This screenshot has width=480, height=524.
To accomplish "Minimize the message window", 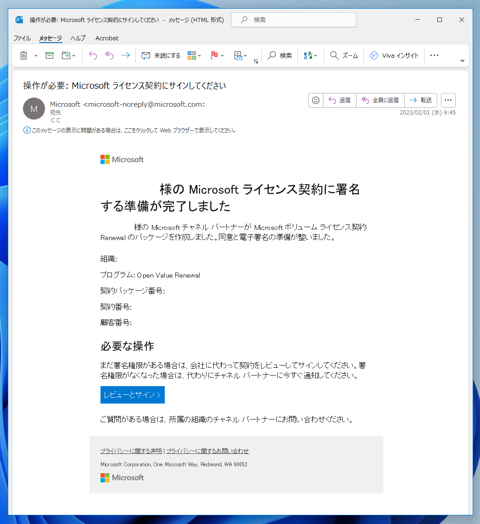I will coord(417,20).
